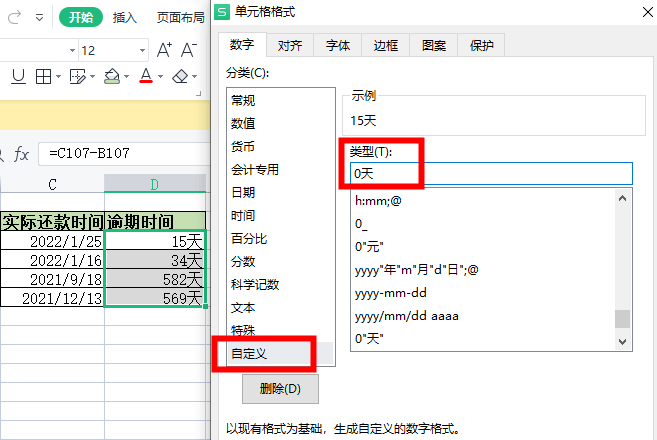Apply cell borders icon
Viewport: 657px width, 440px height.
coord(44,76)
